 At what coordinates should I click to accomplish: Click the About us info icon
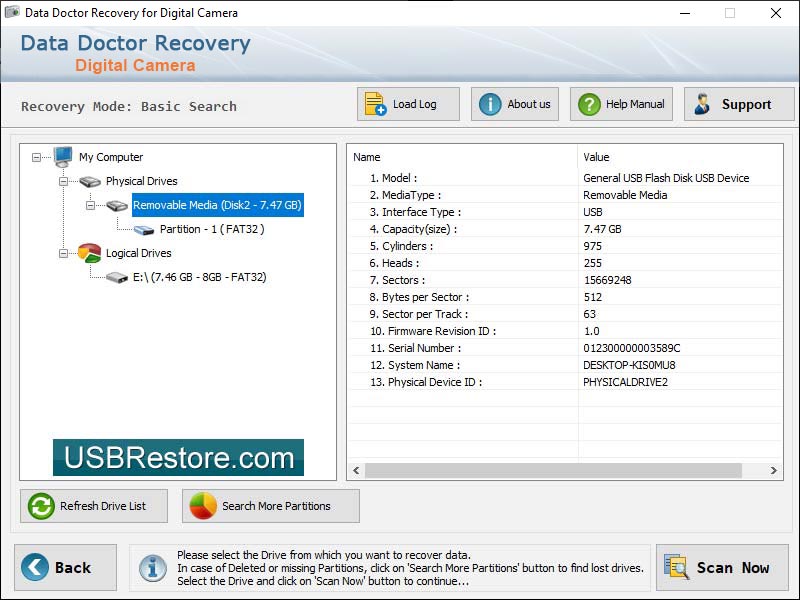coord(491,103)
